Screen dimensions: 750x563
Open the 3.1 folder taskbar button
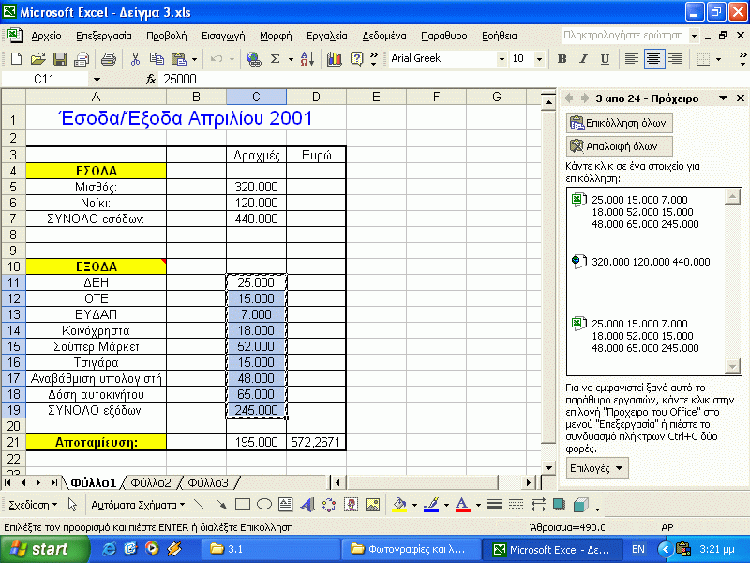pos(270,549)
